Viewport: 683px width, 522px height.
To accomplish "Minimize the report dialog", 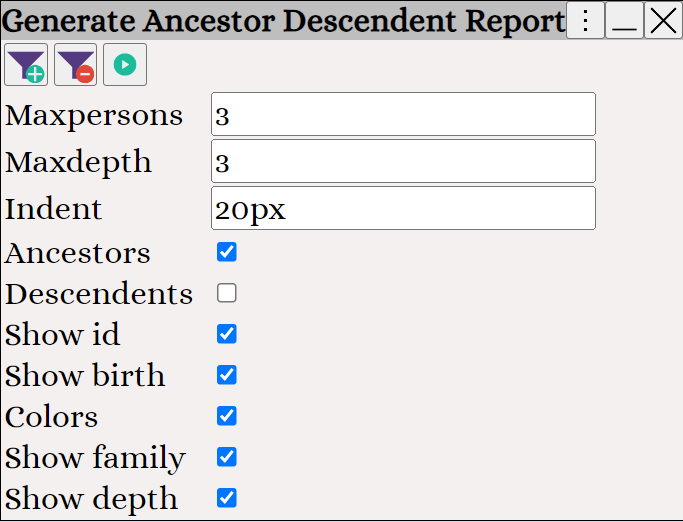I will click(624, 20).
